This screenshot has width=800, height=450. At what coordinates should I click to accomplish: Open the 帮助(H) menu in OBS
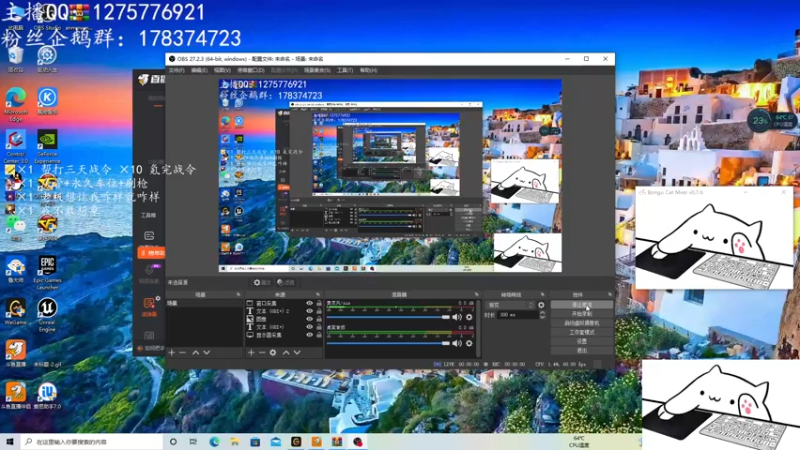coord(368,70)
